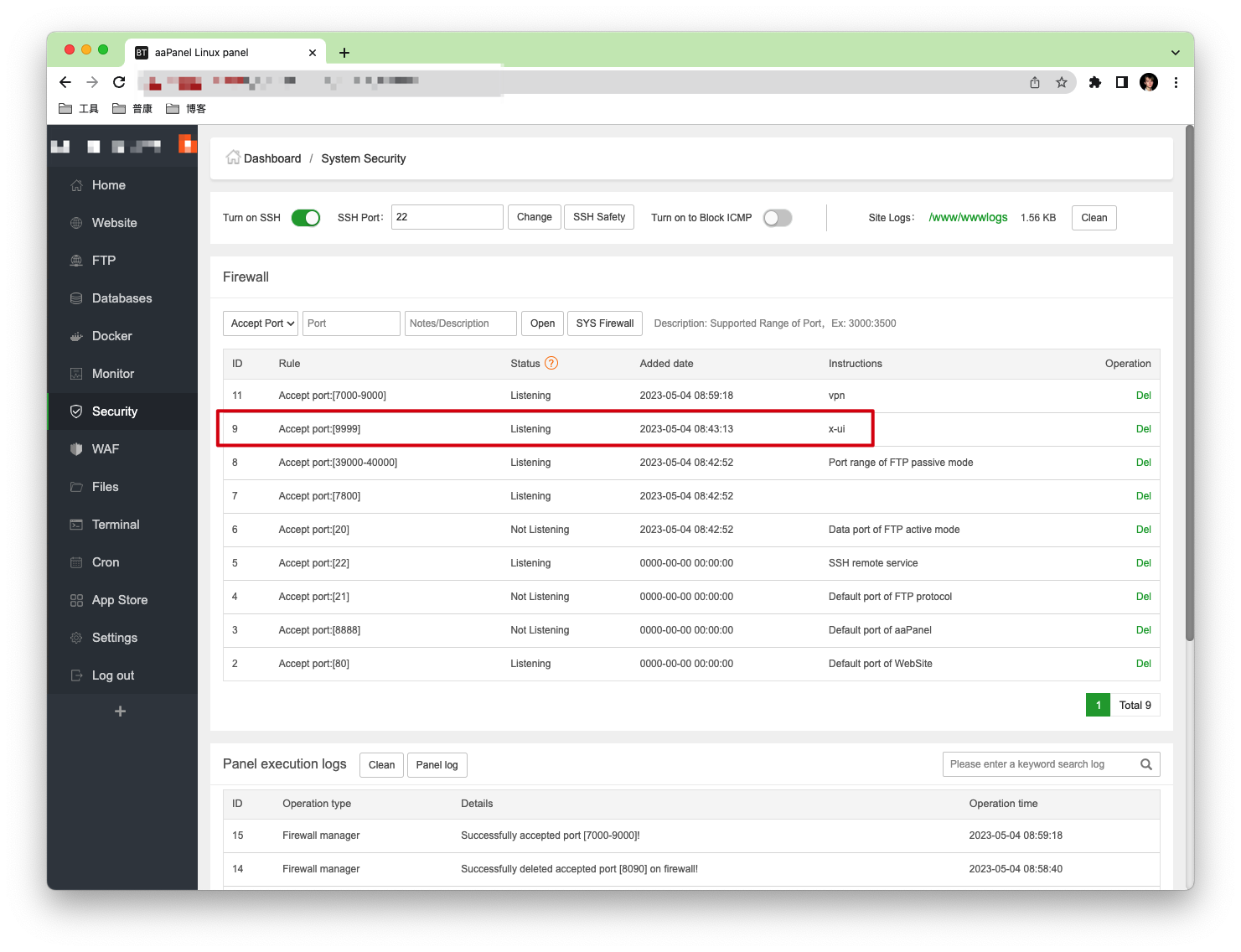The width and height of the screenshot is (1241, 952).
Task: Delete the SSH remote service port 22 rule
Action: (1143, 563)
